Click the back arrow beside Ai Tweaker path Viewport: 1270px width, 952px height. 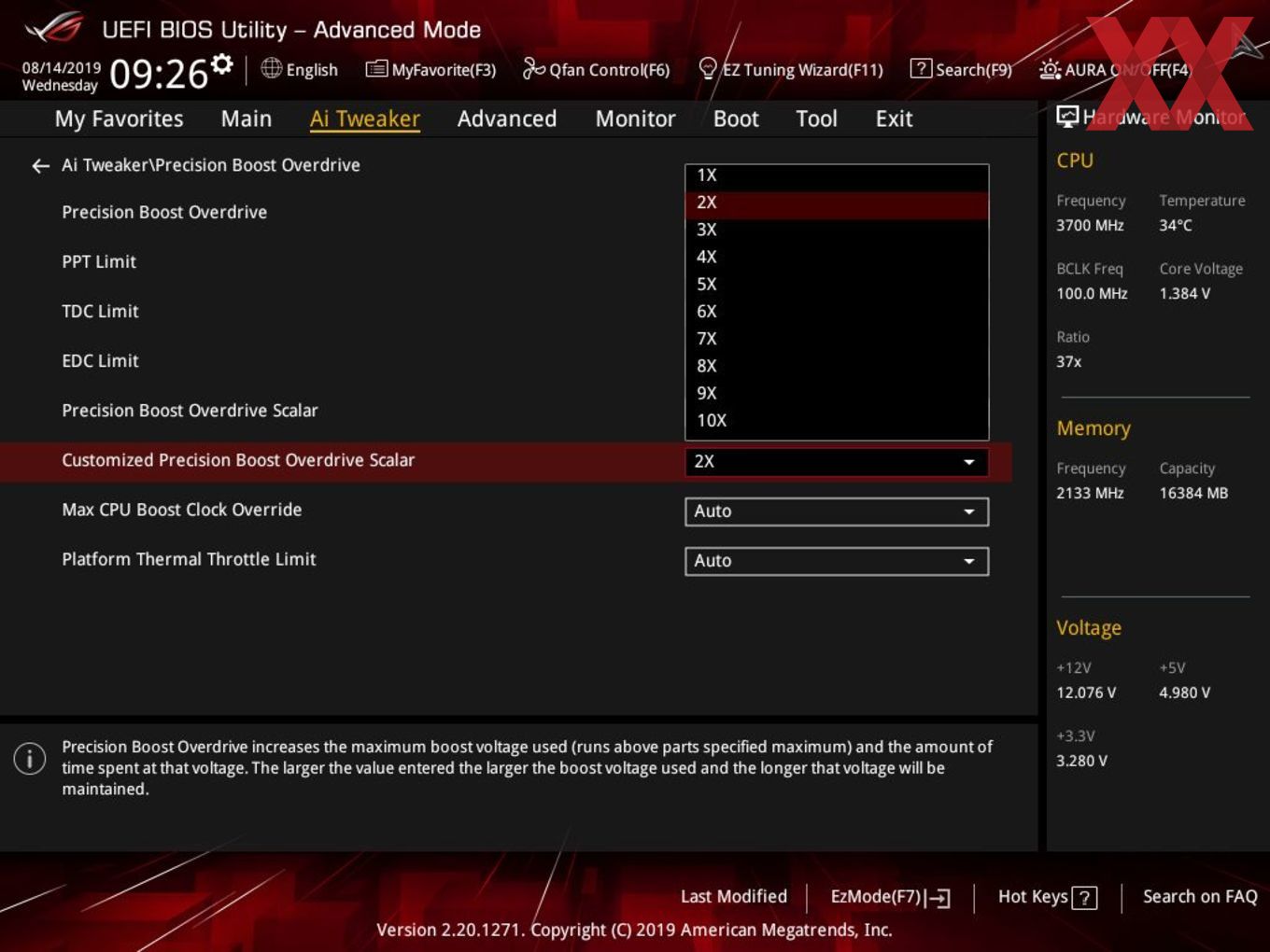[40, 166]
